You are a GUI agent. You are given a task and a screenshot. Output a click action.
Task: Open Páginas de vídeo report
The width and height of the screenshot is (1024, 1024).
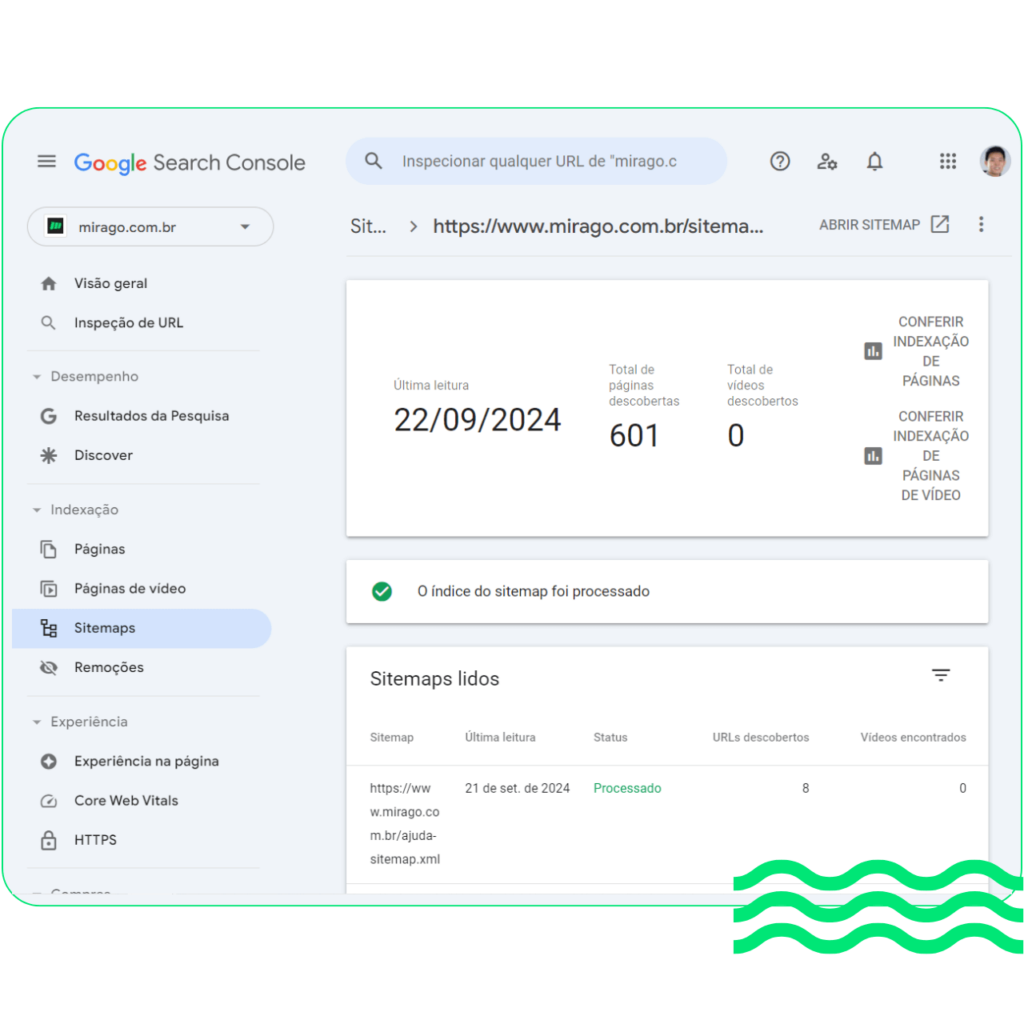point(130,588)
